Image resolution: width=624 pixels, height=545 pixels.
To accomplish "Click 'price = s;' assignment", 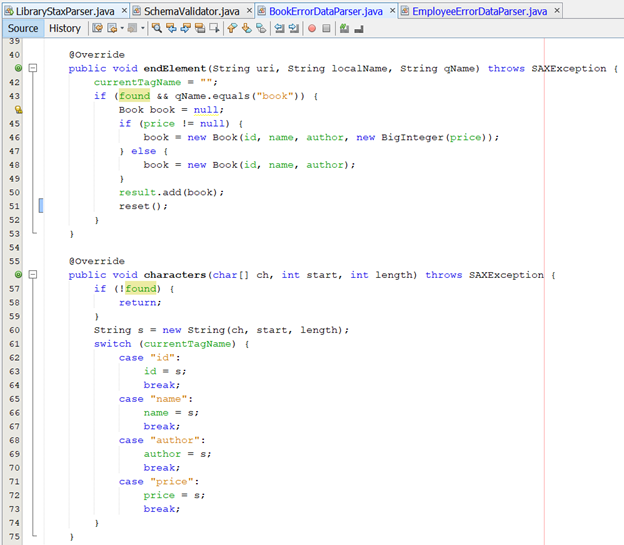I will pos(175,495).
